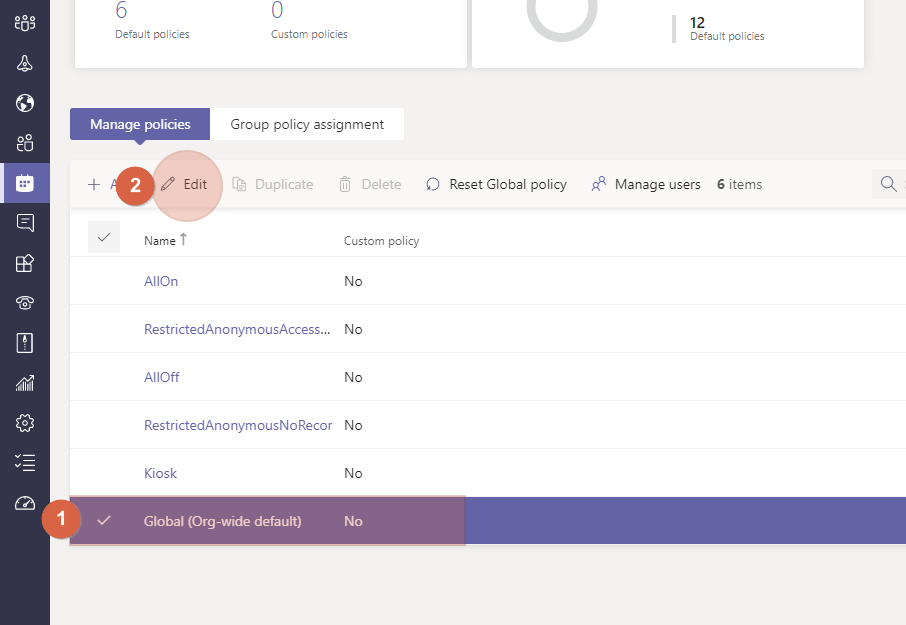Open the Org-wide settings gear icon
906x625 pixels.
click(25, 423)
